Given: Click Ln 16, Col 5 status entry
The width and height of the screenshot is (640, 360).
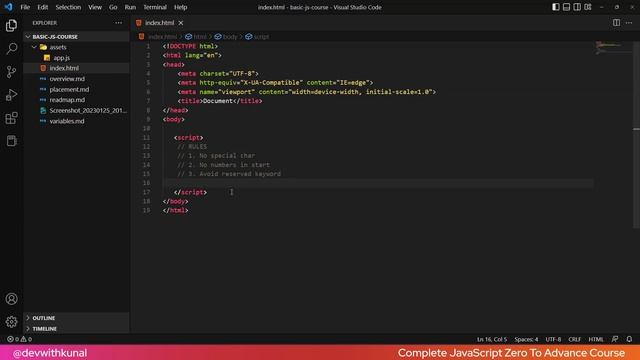Looking at the screenshot, I should click(492, 339).
